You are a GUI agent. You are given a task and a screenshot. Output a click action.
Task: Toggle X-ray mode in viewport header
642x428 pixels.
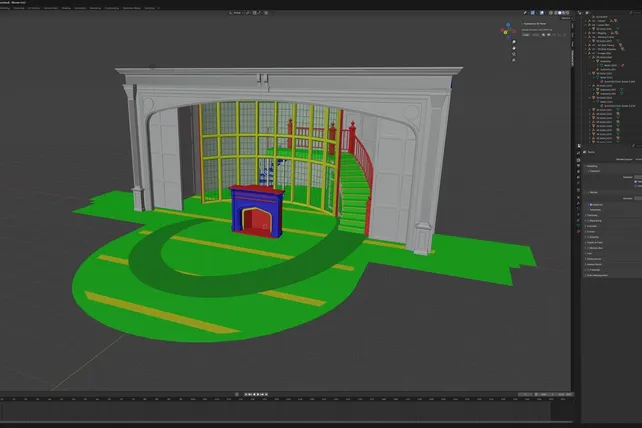pyautogui.click(x=551, y=13)
